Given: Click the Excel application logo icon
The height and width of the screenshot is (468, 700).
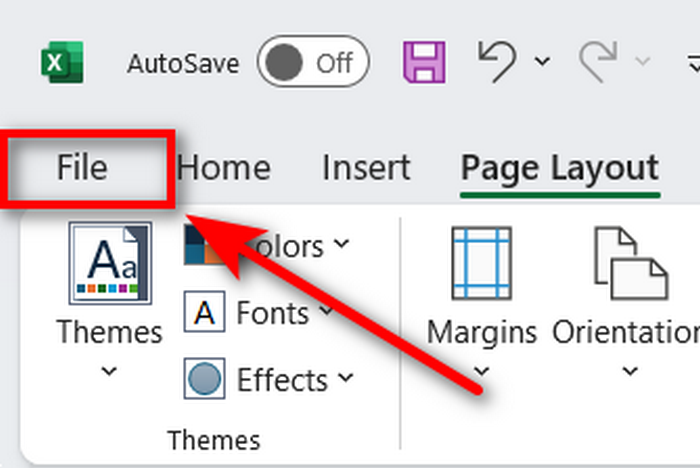Looking at the screenshot, I should 62,63.
